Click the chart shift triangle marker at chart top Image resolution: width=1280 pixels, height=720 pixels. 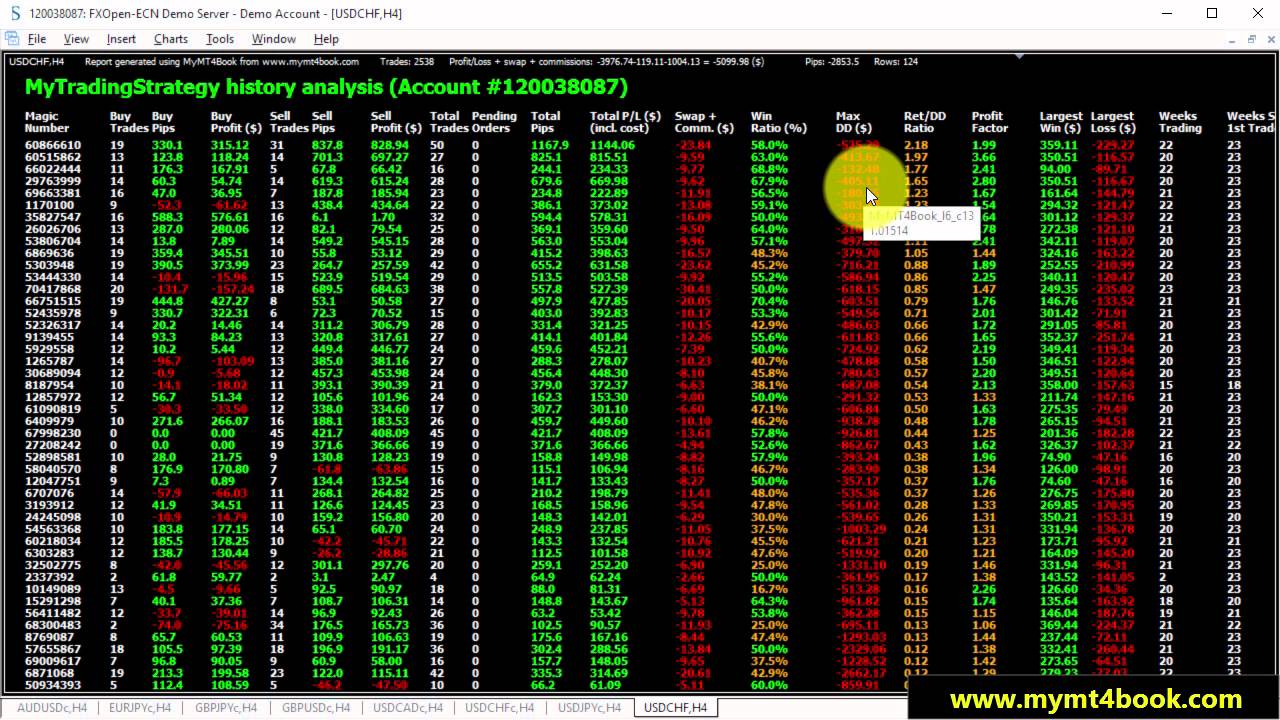pos(1018,57)
